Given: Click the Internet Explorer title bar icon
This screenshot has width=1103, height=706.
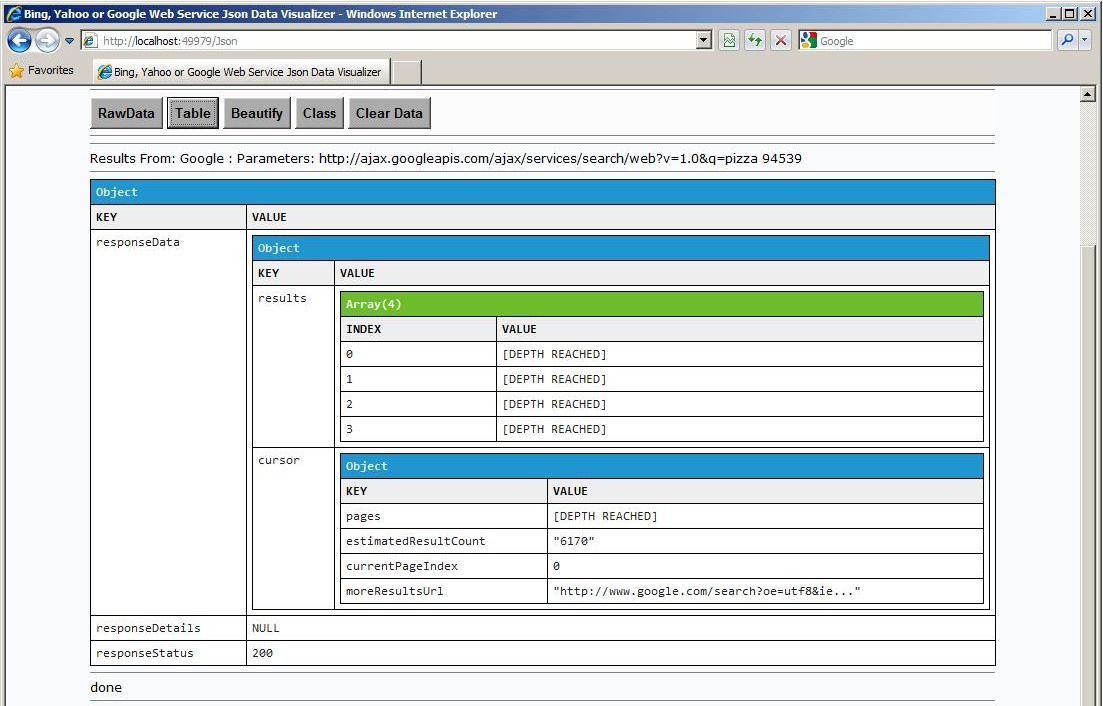Looking at the screenshot, I should tap(13, 13).
